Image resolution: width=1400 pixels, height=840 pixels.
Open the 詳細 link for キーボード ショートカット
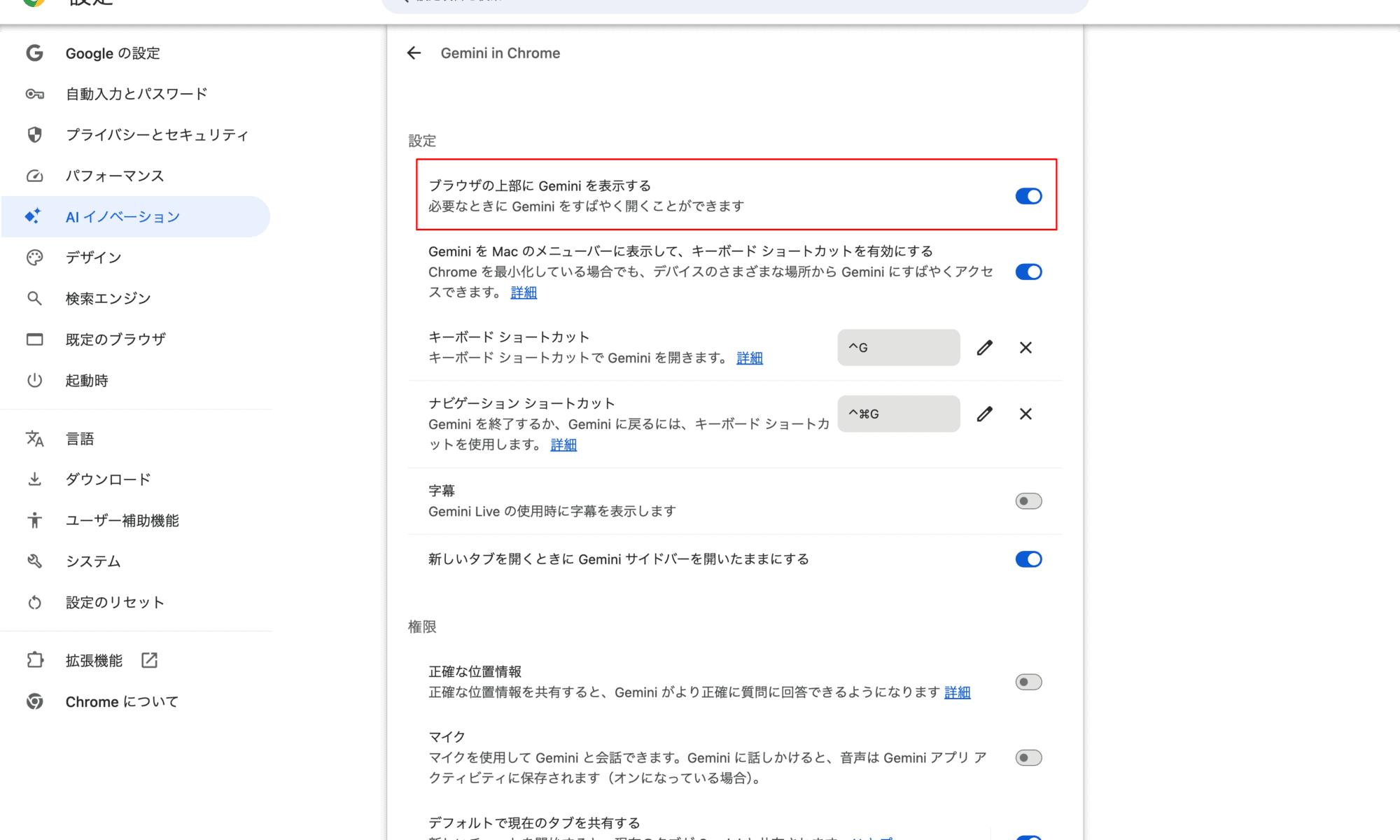pos(750,358)
